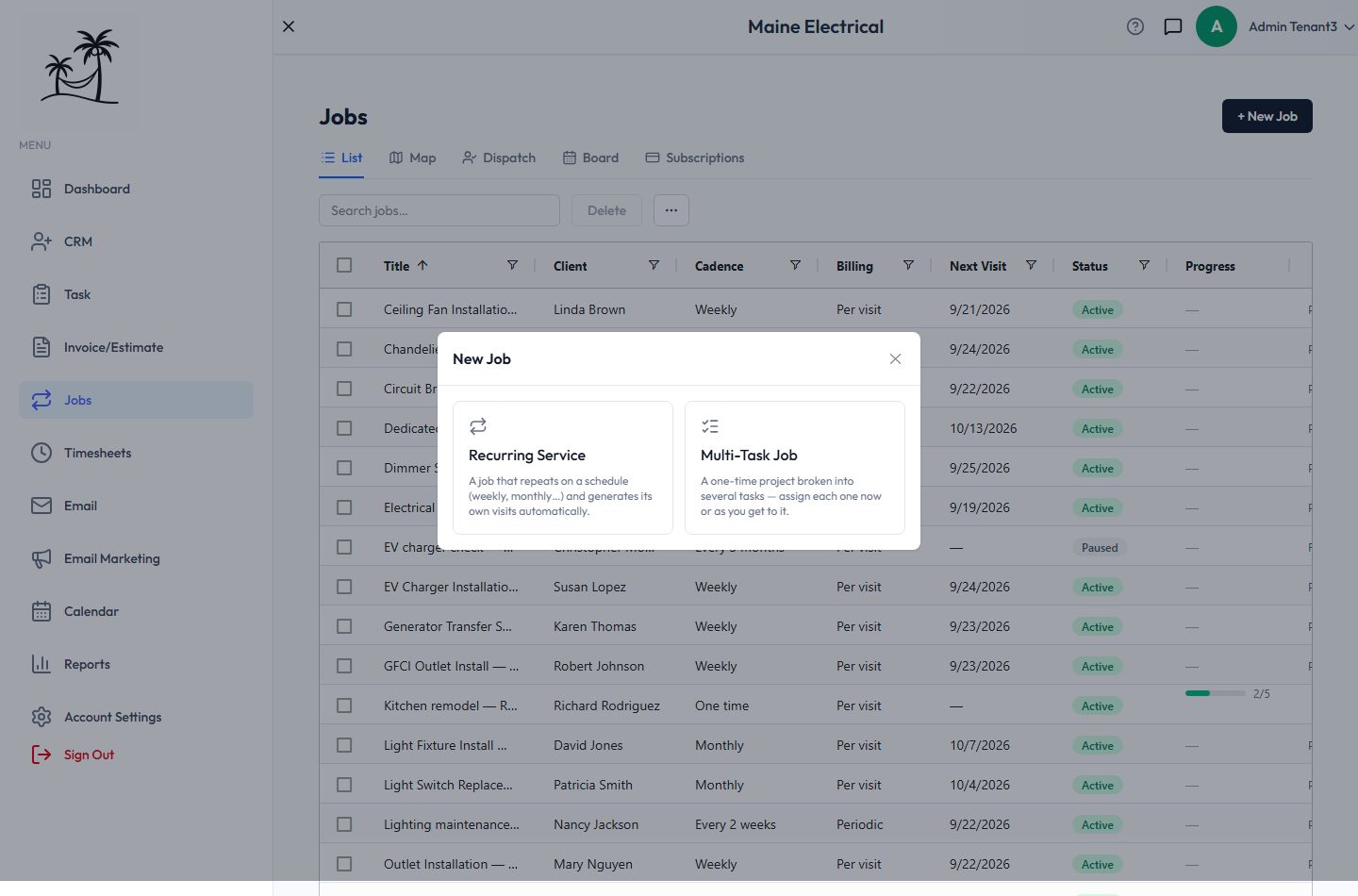This screenshot has height=896, width=1358.
Task: Open the Title column filter
Action: (x=512, y=265)
